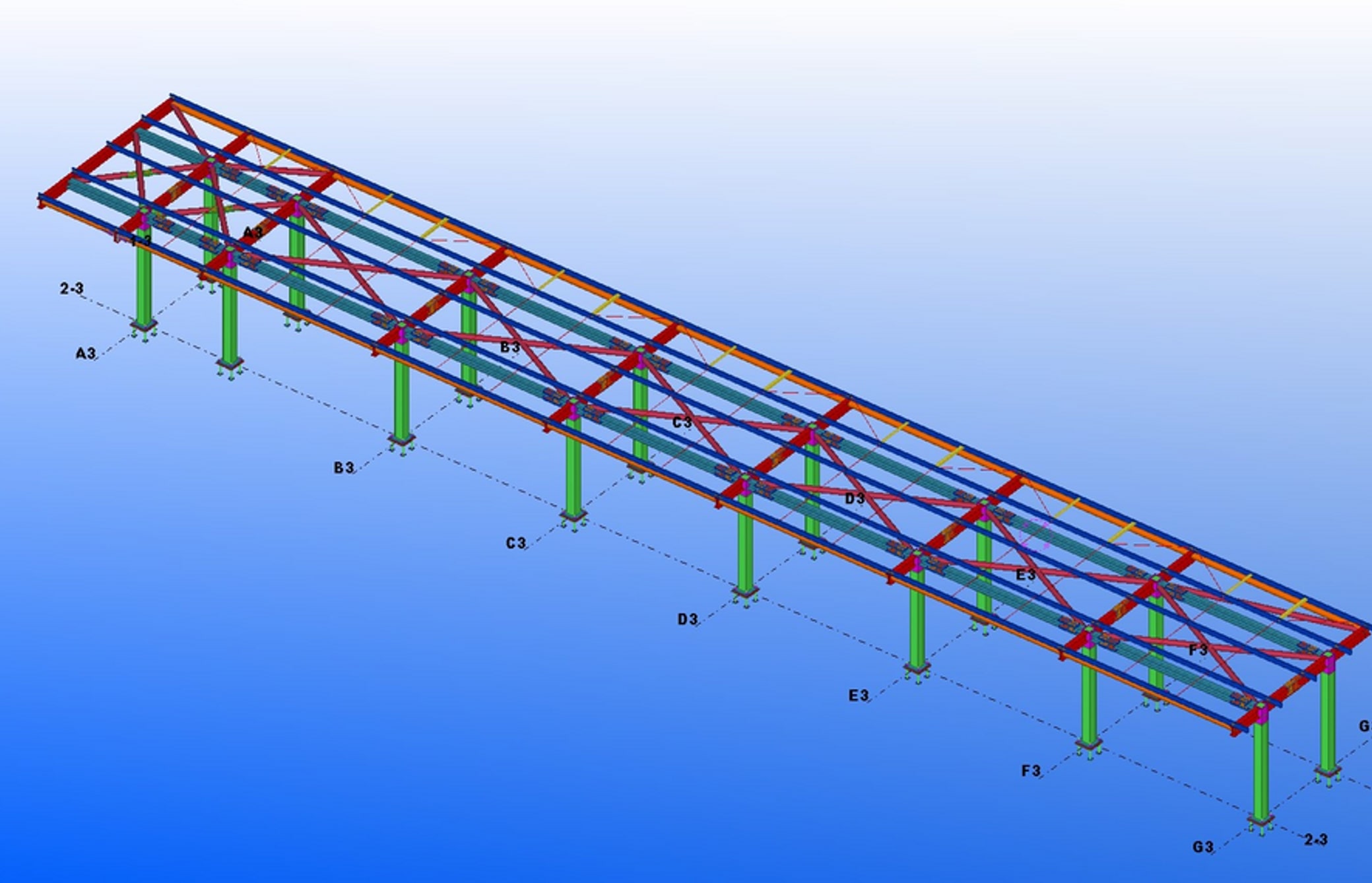
Task: Click the B3 grid label at the dashed gridline end
Action: click(344, 468)
